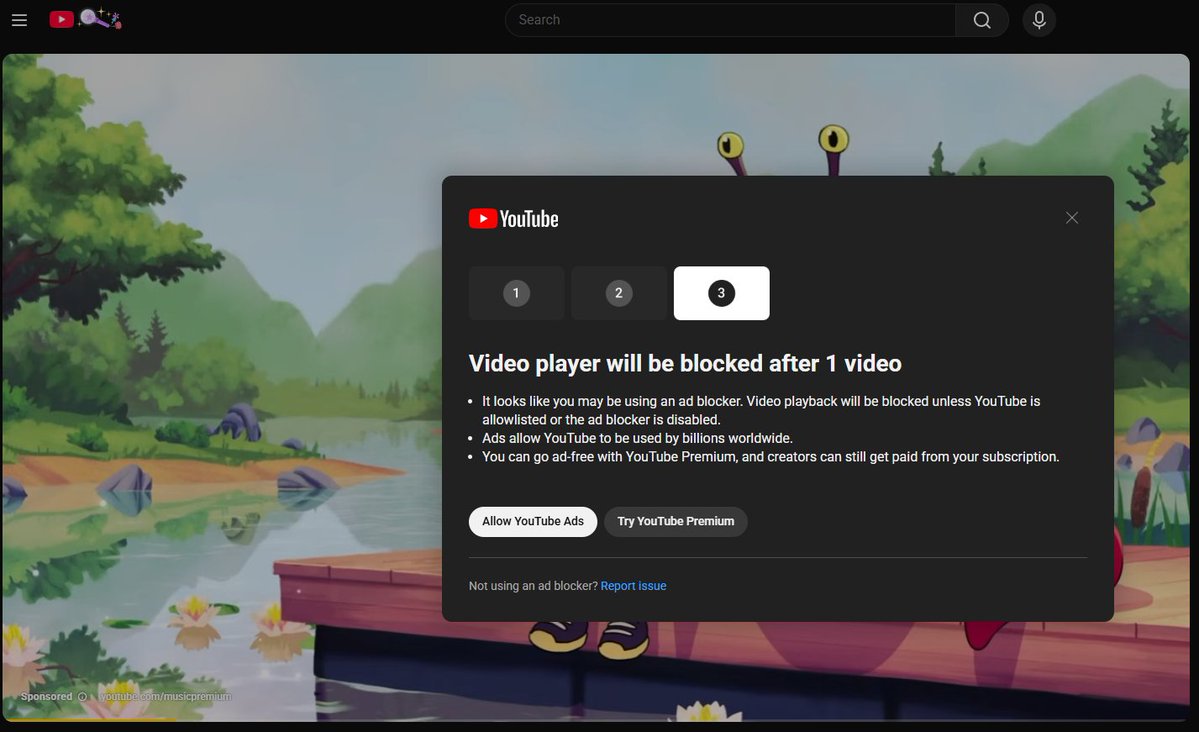The height and width of the screenshot is (732, 1199).
Task: Close the ad blocker warning dialog
Action: tap(1071, 218)
